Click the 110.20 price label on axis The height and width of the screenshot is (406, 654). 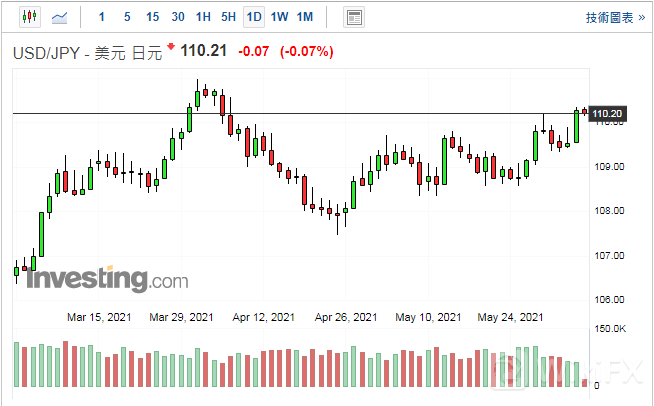608,114
